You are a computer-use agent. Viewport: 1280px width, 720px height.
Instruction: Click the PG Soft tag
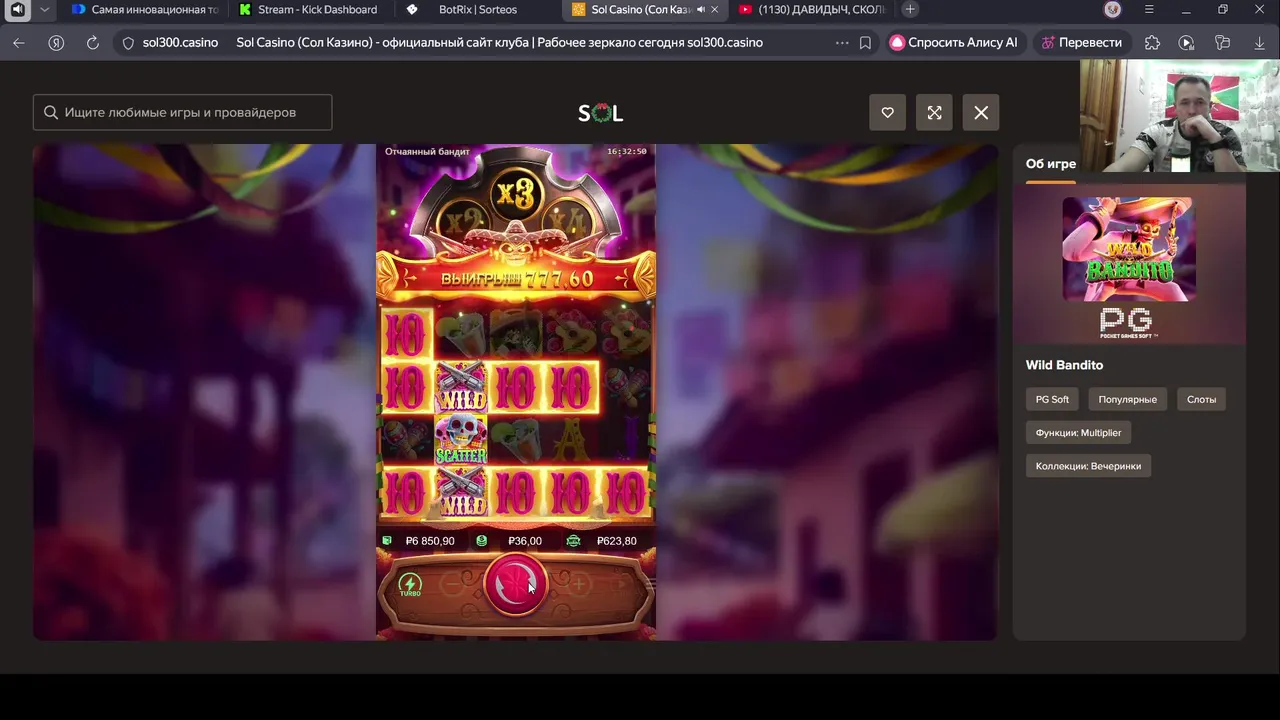tap(1052, 399)
